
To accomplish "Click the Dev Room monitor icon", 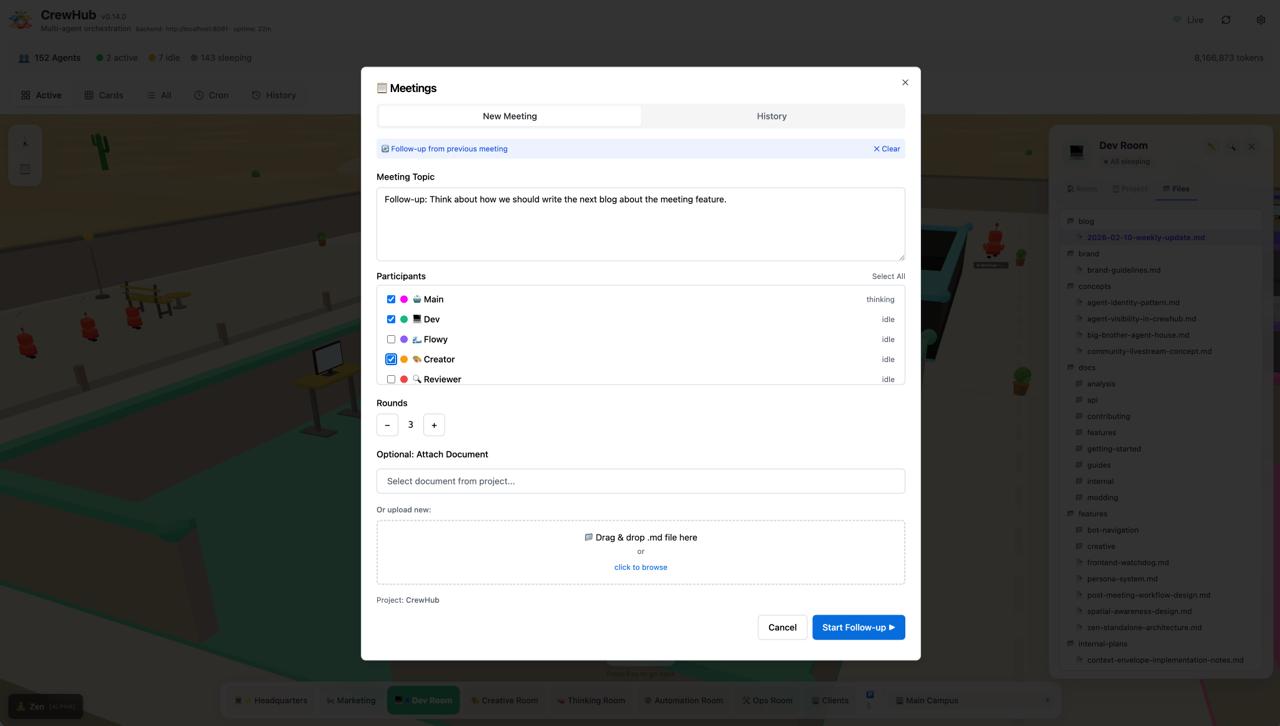I will [x=1077, y=152].
